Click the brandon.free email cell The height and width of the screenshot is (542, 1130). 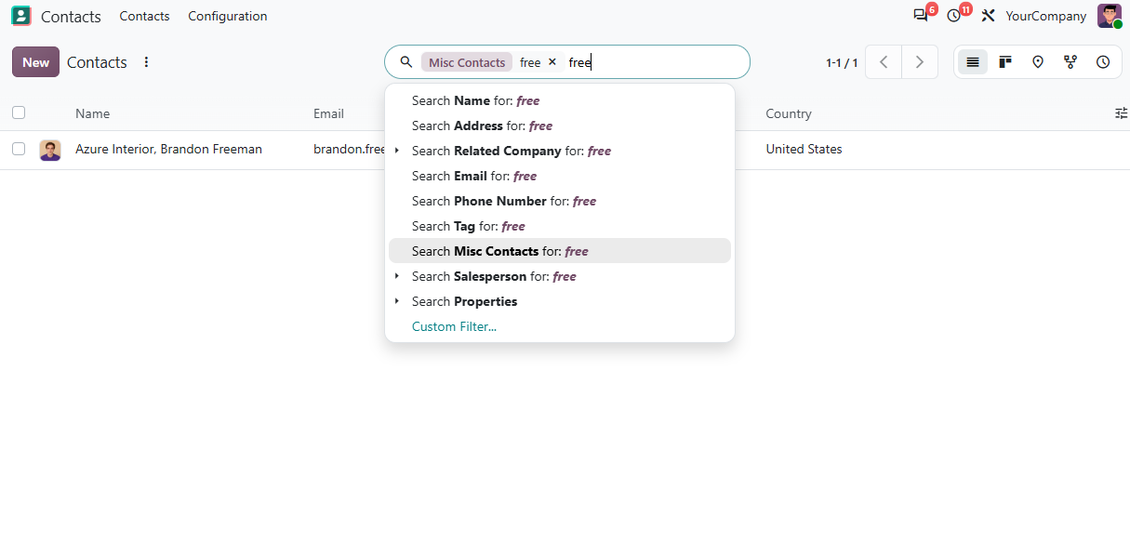(x=350, y=149)
